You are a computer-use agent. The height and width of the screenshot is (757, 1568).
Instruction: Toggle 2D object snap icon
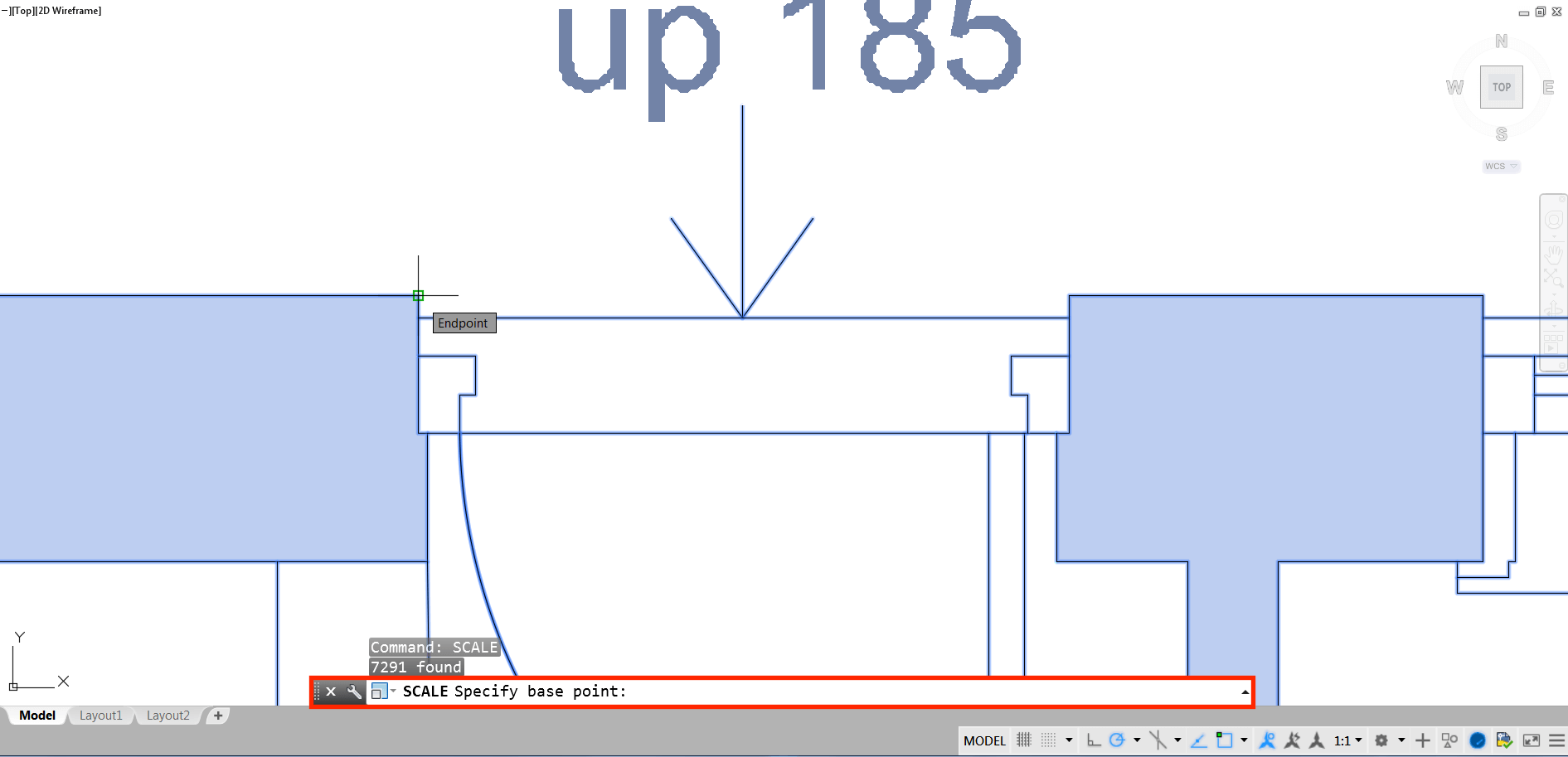[1224, 740]
